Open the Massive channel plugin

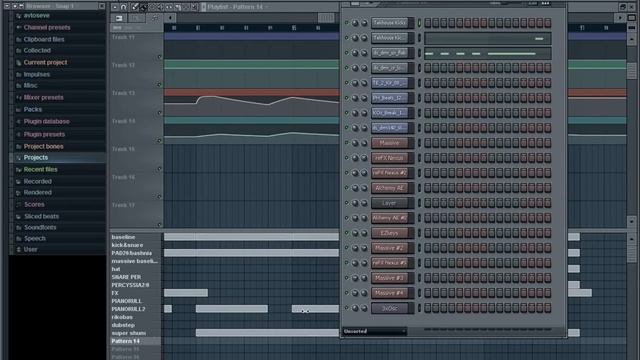(390, 143)
